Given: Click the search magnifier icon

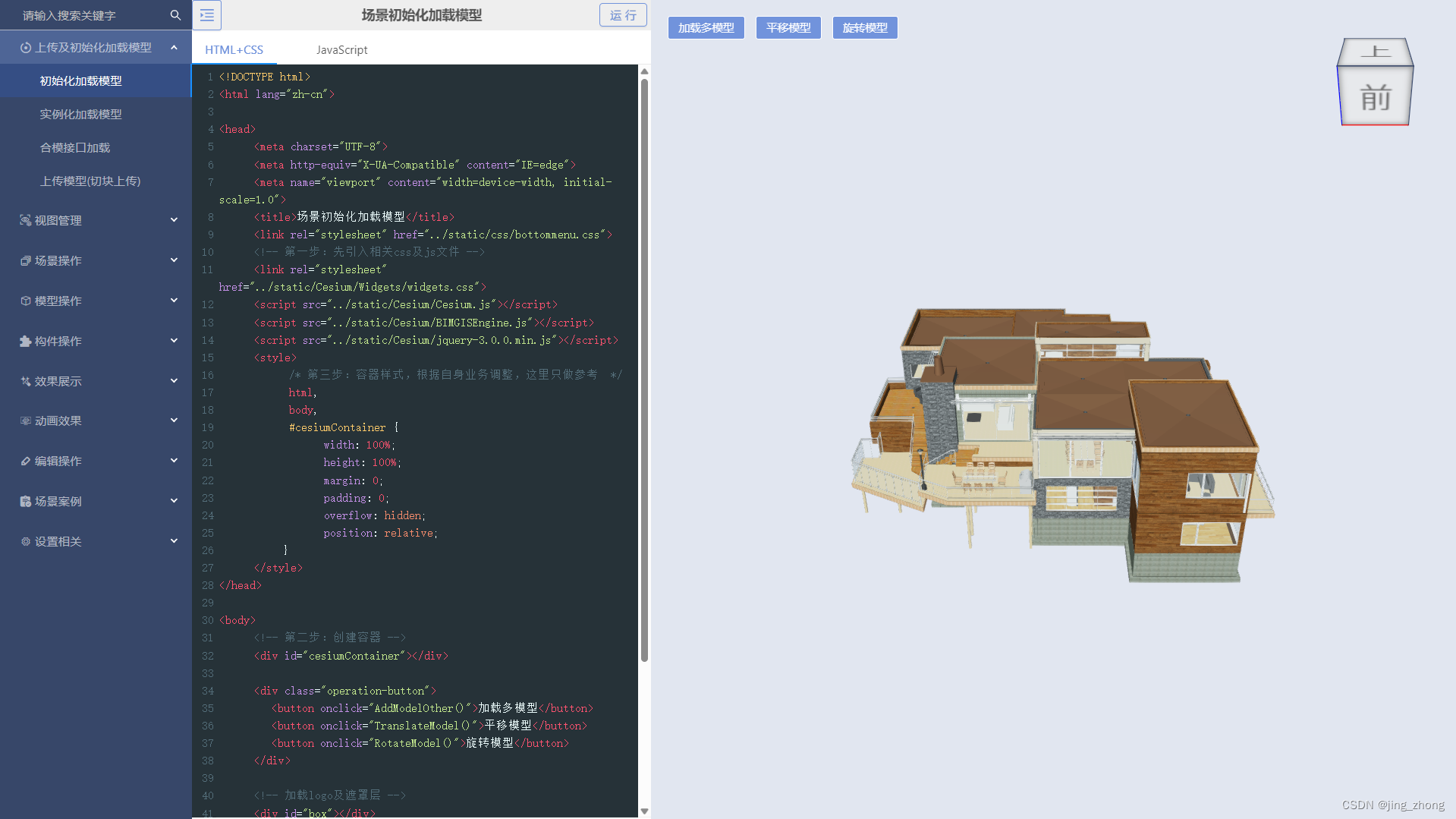Looking at the screenshot, I should (x=175, y=15).
